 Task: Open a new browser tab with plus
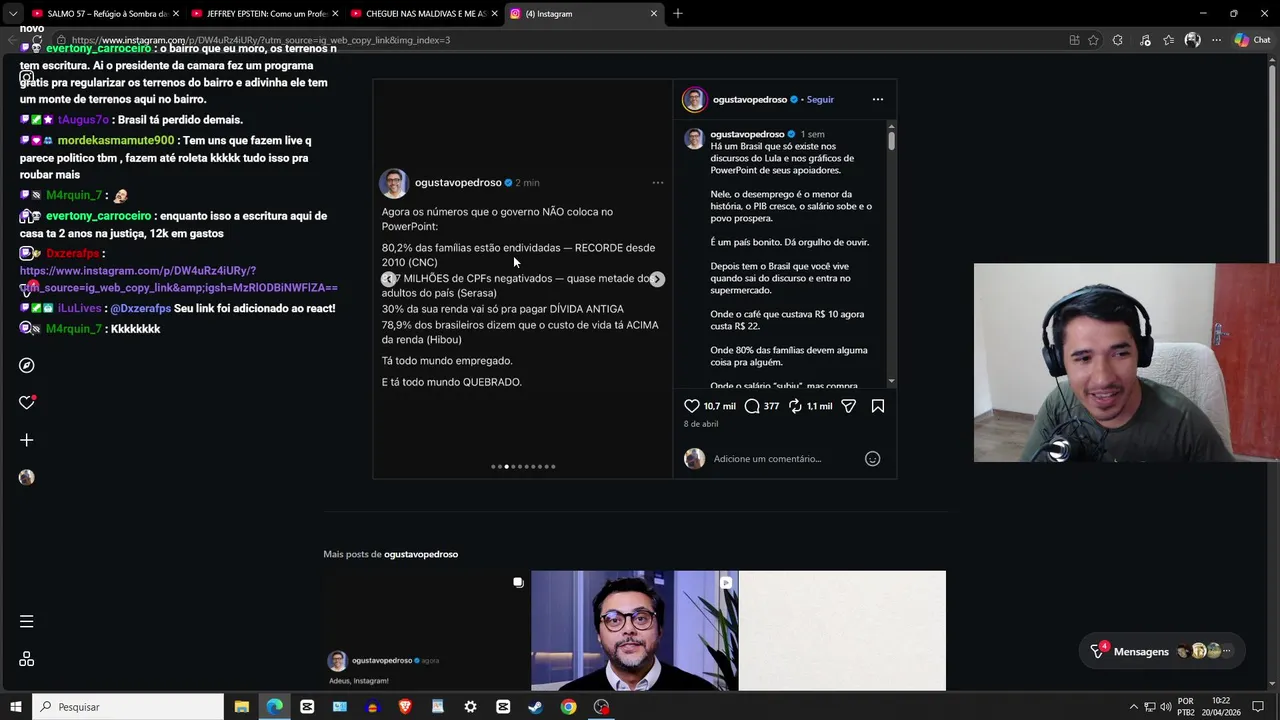pyautogui.click(x=678, y=14)
